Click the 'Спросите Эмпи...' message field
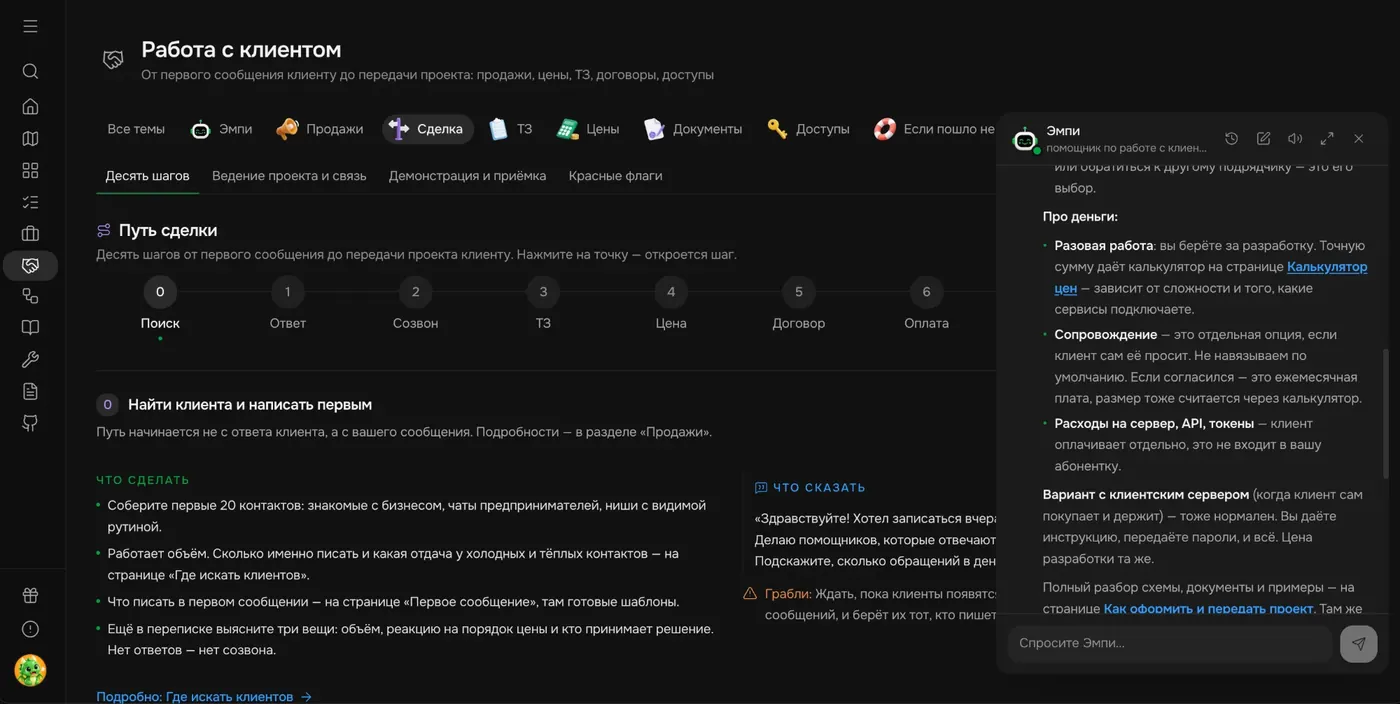This screenshot has height=704, width=1400. pyautogui.click(x=1170, y=643)
